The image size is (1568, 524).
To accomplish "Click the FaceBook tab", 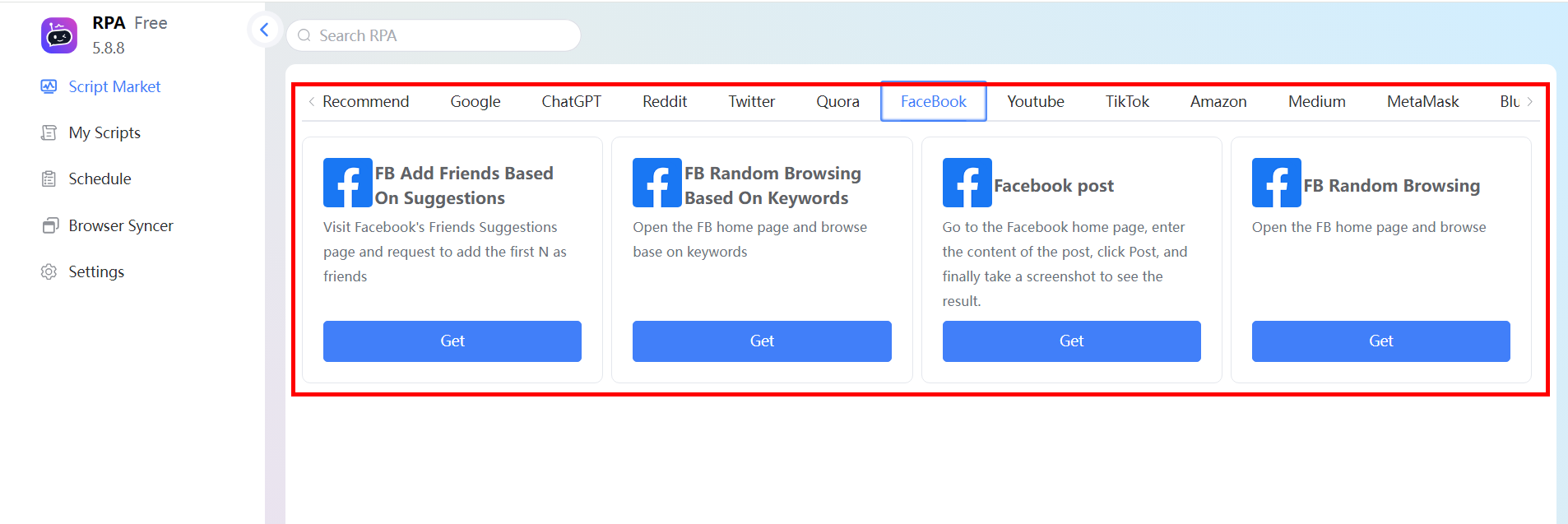I will (x=934, y=101).
